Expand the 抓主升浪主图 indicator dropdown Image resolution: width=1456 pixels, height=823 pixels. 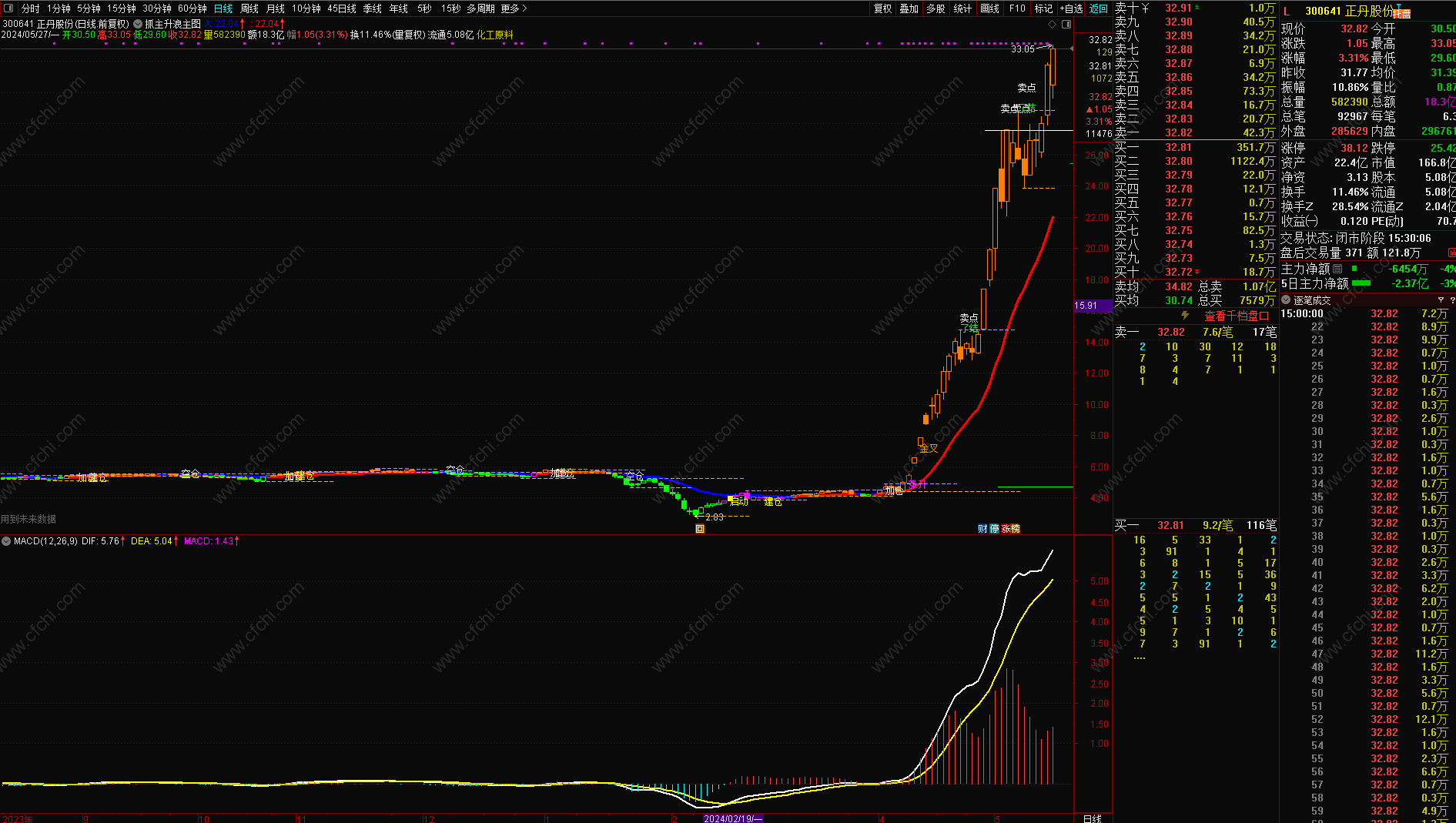point(138,24)
